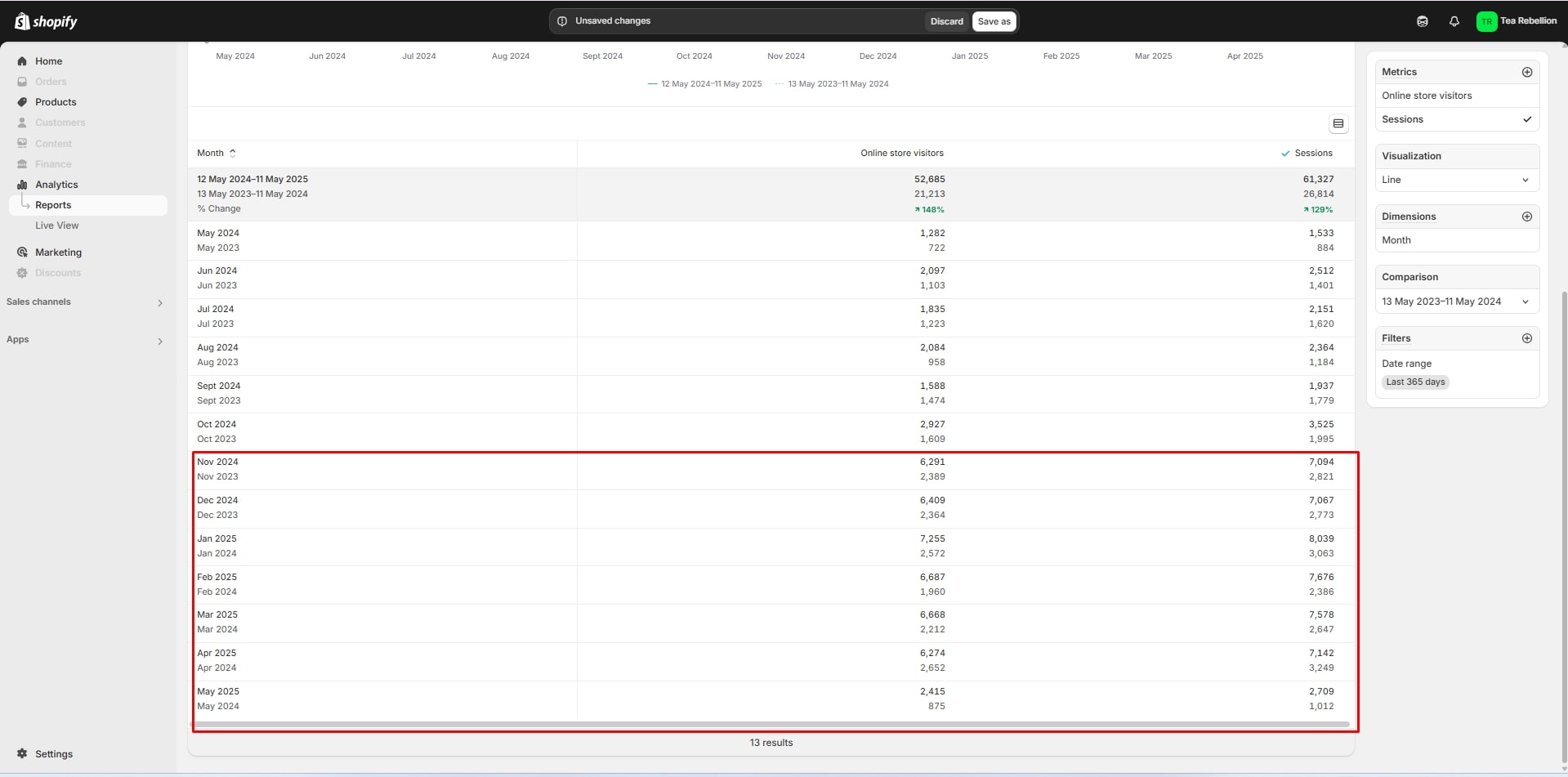Add a dimension using plus icon
Image resolution: width=1568 pixels, height=777 pixels.
1526,217
